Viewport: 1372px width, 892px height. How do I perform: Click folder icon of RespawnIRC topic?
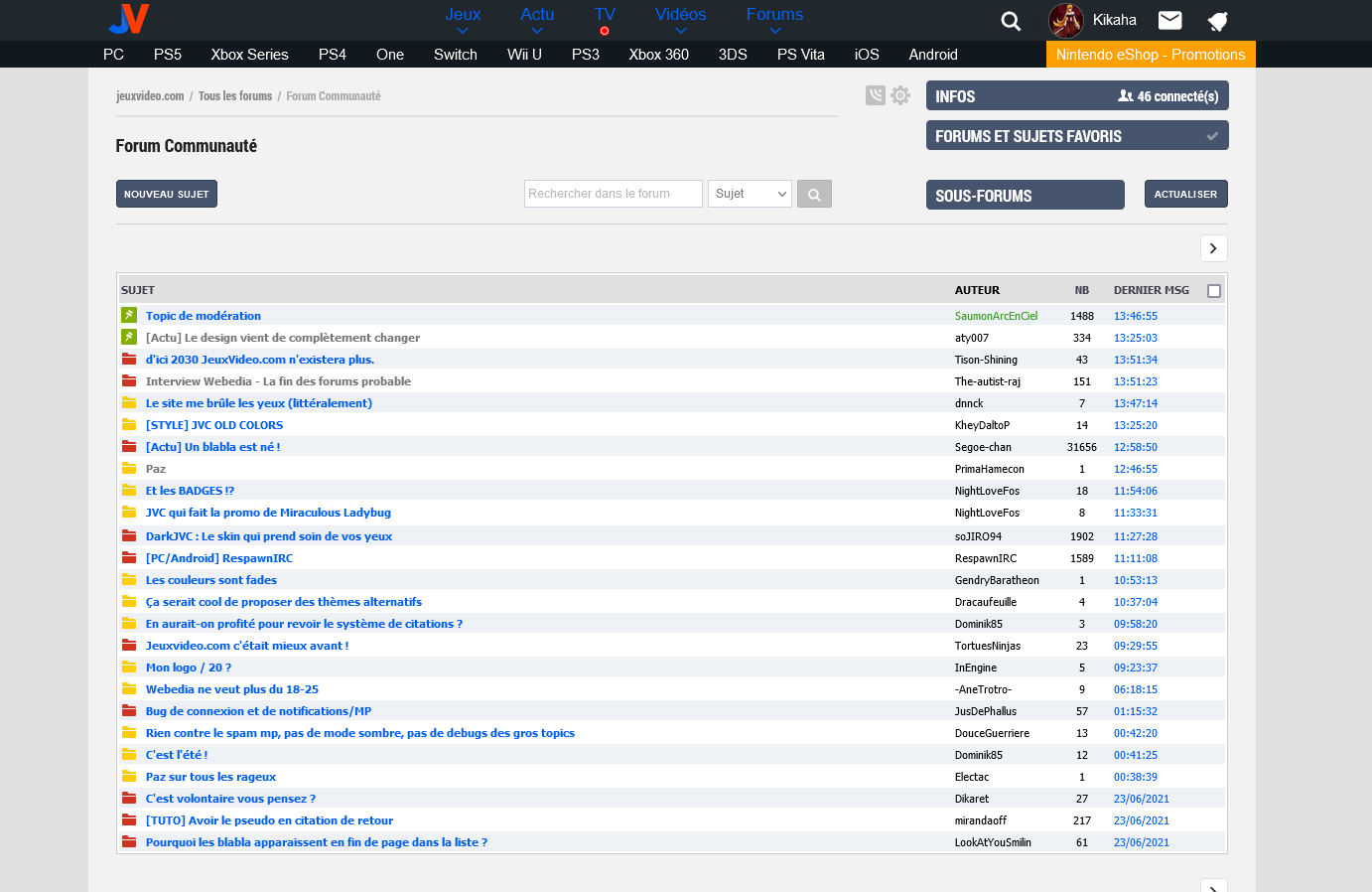click(129, 557)
